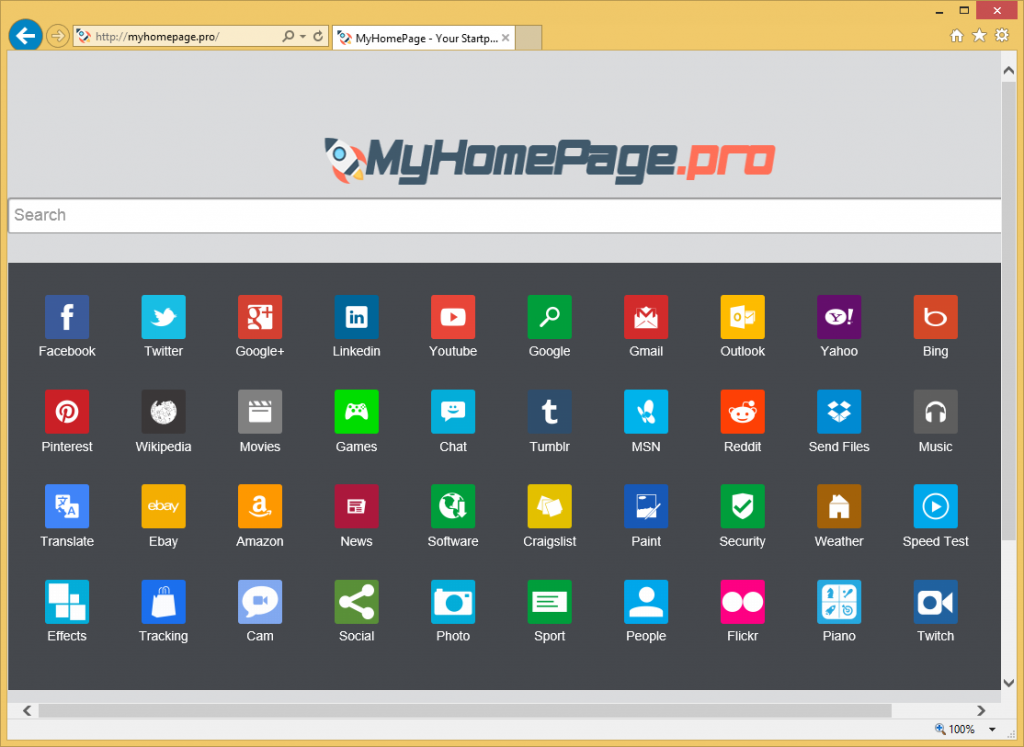Image resolution: width=1024 pixels, height=747 pixels.
Task: Click the vertical scrollbar down arrow
Action: coord(1008,682)
